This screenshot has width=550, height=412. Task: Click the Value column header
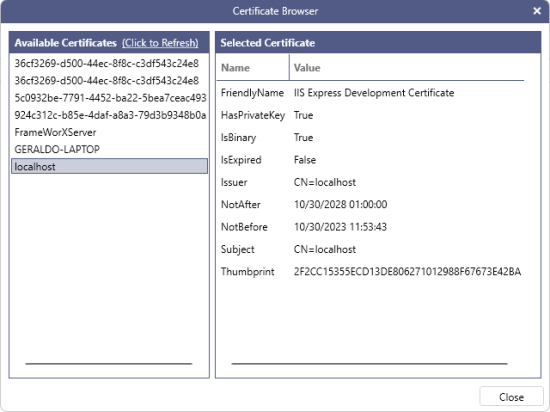[x=407, y=68]
